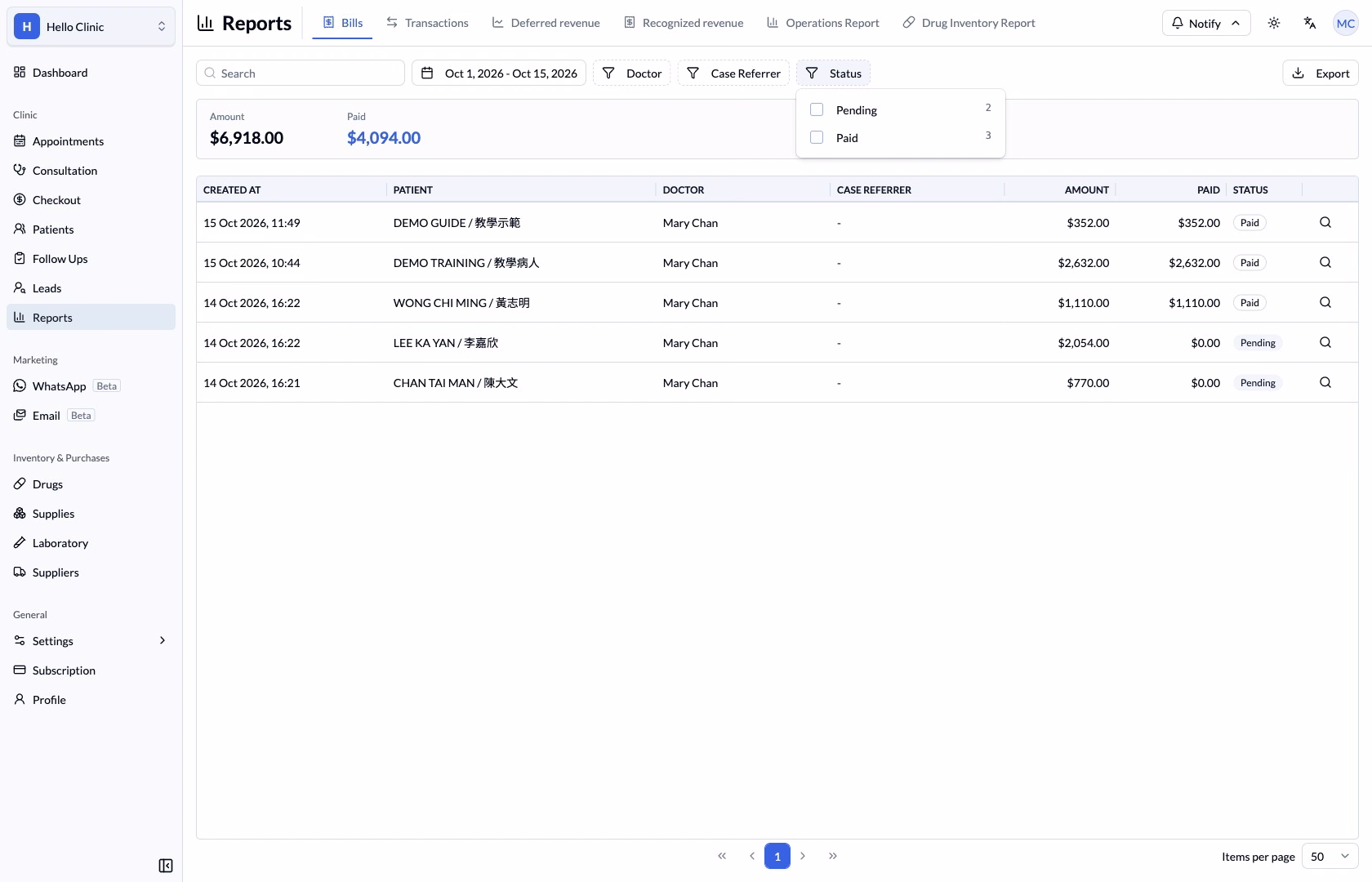Go to next page arrow
This screenshot has height=882, width=1372.
[803, 856]
